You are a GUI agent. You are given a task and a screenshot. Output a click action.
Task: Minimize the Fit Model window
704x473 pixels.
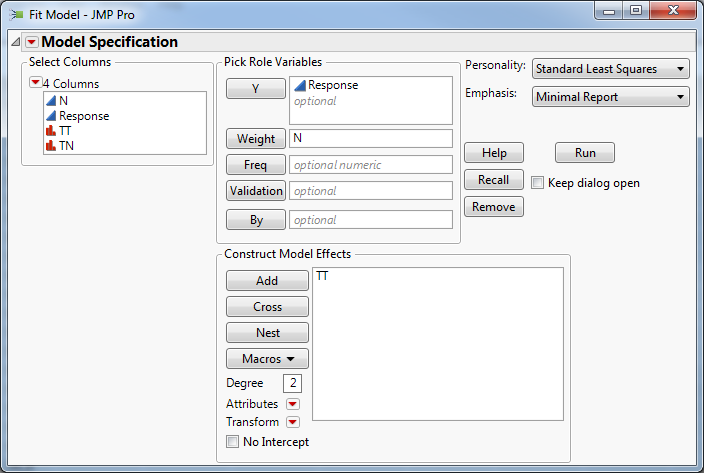pos(609,11)
